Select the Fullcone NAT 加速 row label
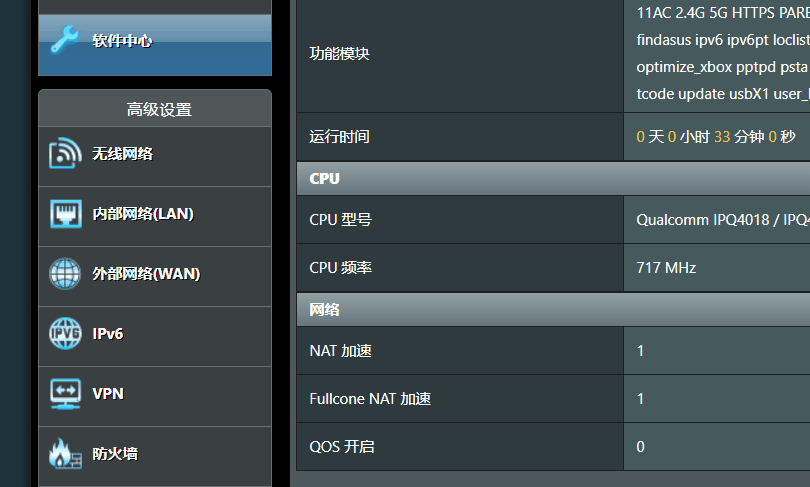810x487 pixels. (x=370, y=399)
